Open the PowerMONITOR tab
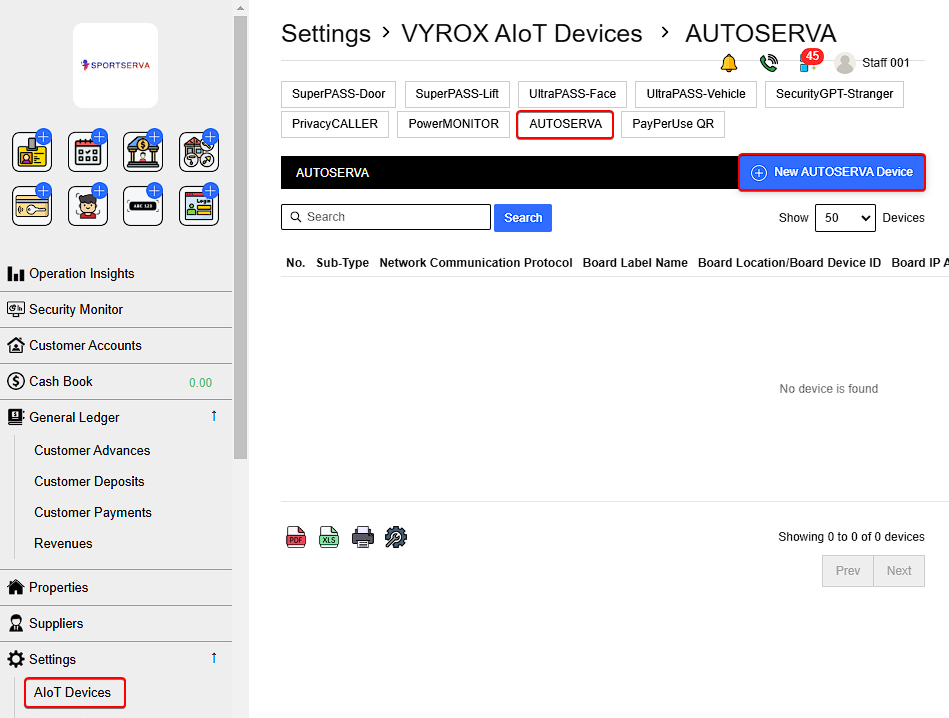Viewport: 949px width, 718px height. tap(453, 124)
